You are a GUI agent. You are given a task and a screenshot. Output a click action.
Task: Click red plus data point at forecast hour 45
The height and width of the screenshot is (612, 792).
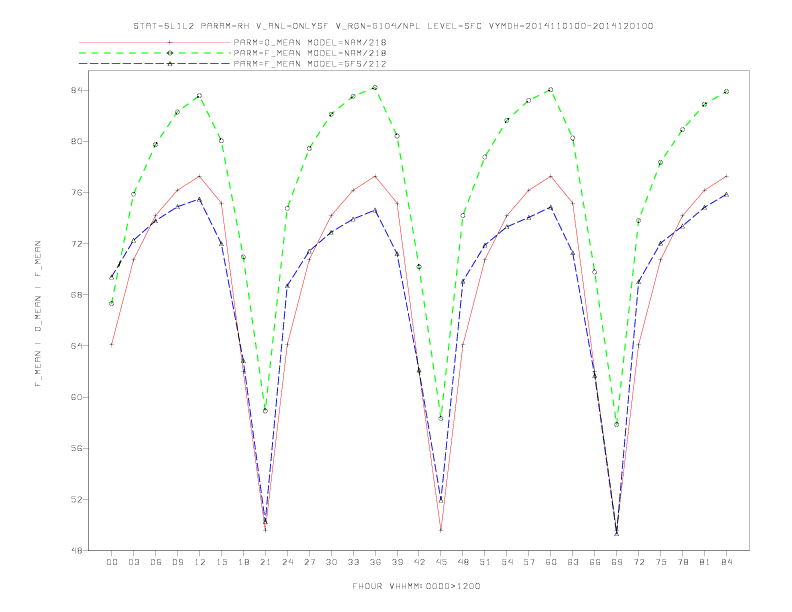441,530
